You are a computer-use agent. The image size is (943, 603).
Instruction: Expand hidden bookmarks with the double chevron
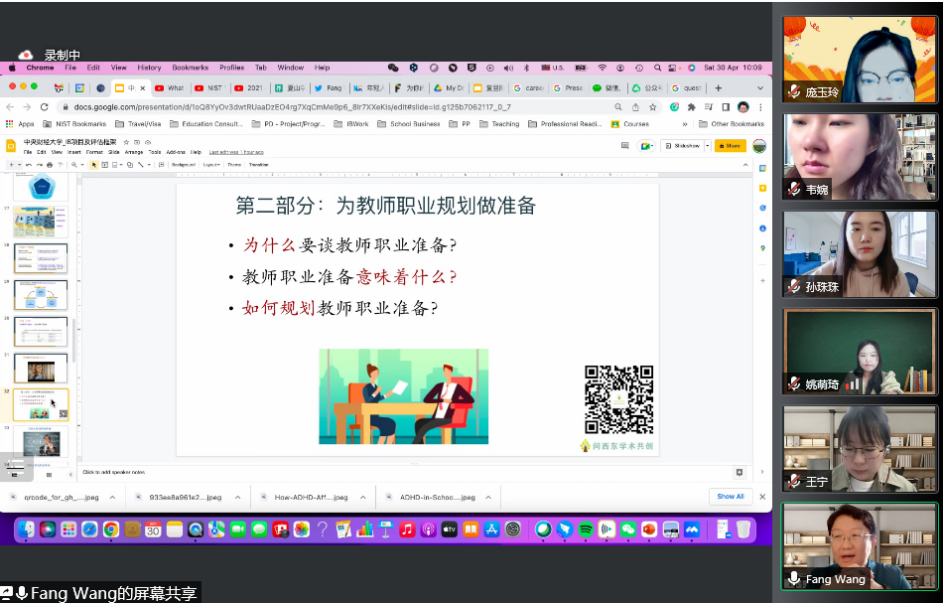tap(685, 124)
